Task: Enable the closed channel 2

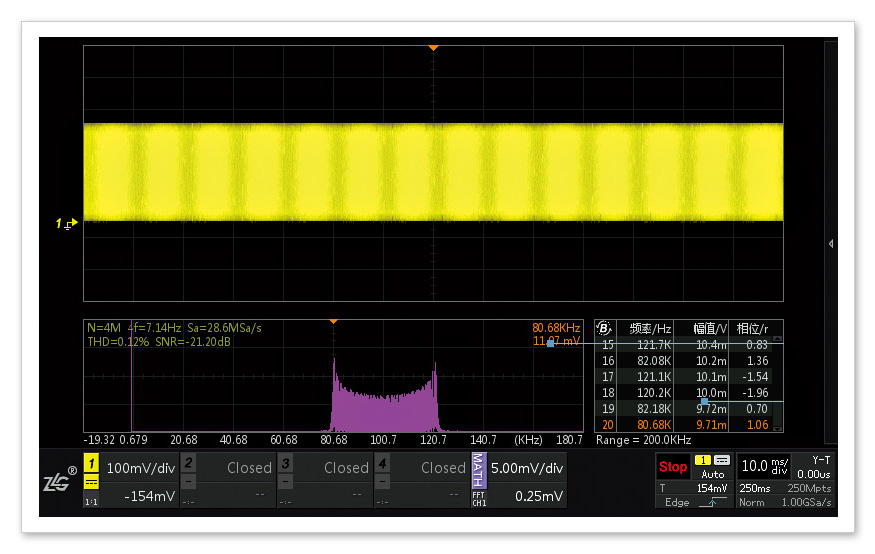Action: [x=229, y=468]
